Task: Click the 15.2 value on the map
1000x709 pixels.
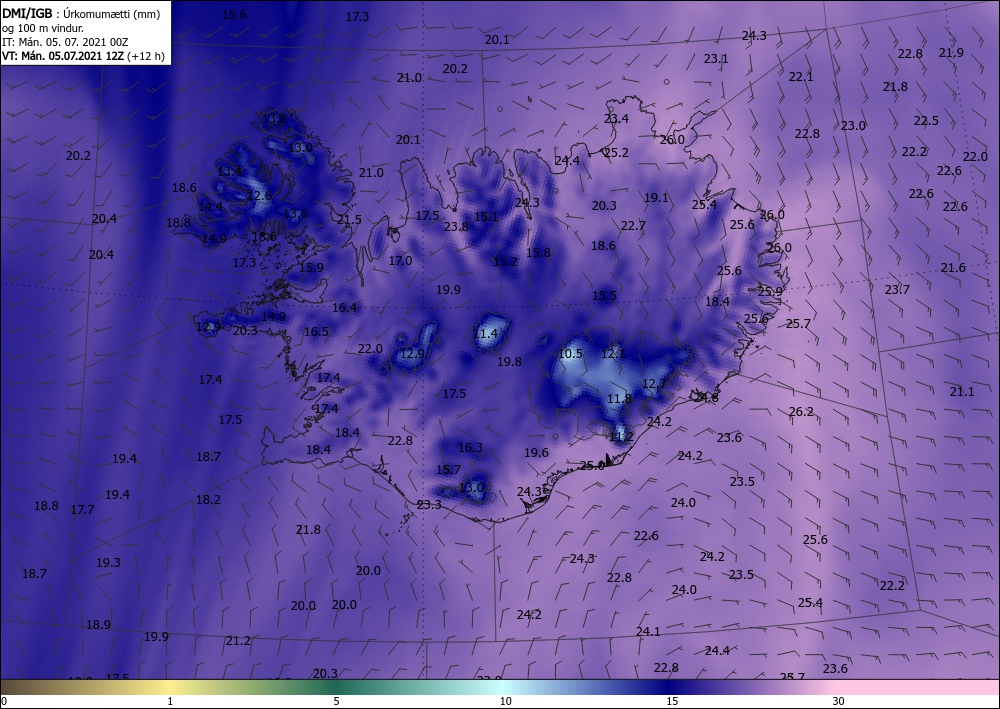Action: coord(505,261)
